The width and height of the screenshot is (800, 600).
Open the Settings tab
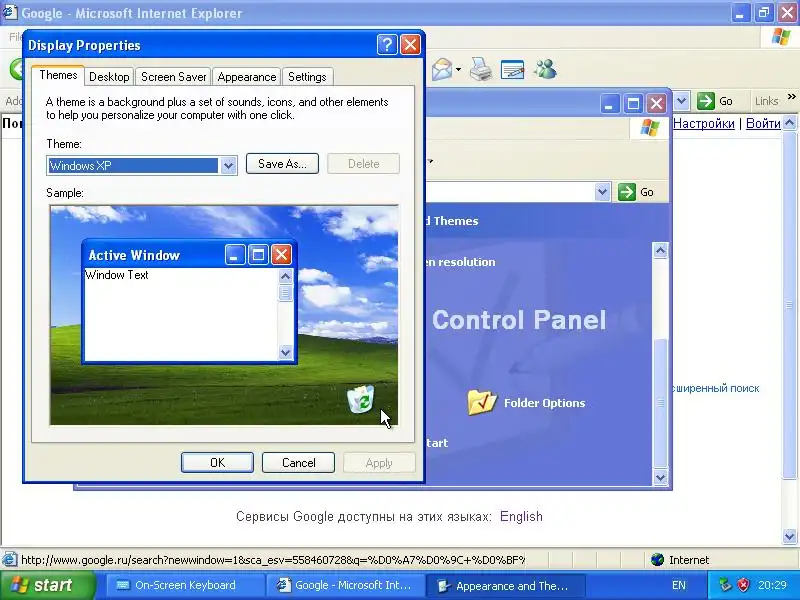(x=307, y=77)
